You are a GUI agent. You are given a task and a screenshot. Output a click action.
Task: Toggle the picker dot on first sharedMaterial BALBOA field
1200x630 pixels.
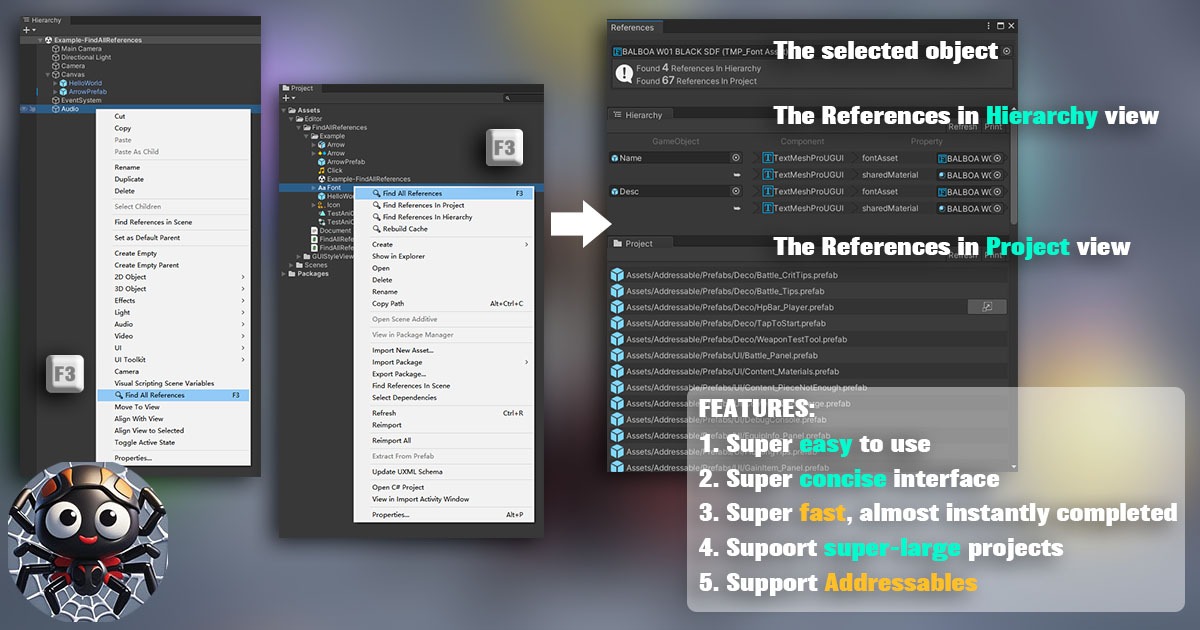coord(996,175)
